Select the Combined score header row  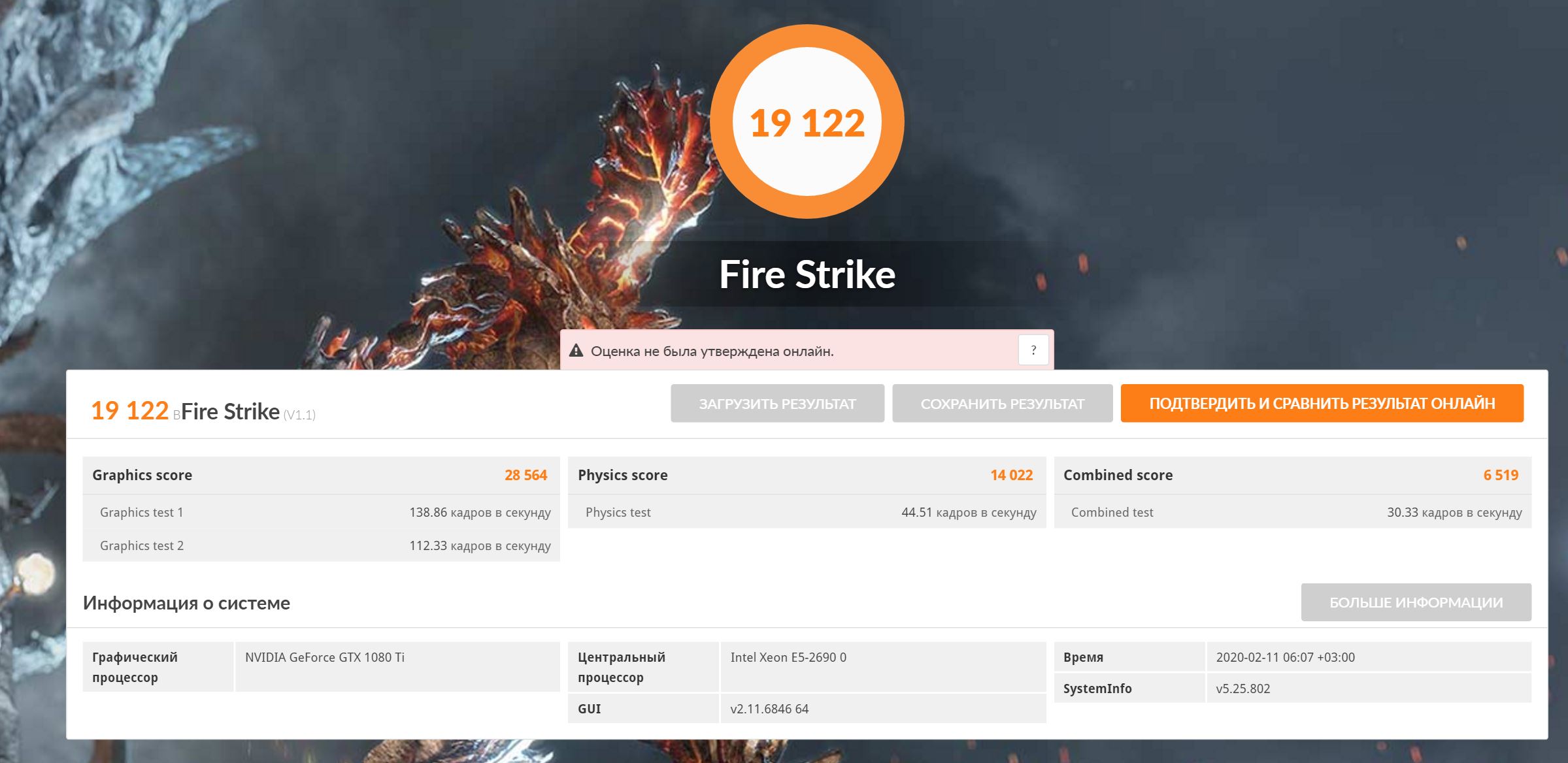point(1292,475)
